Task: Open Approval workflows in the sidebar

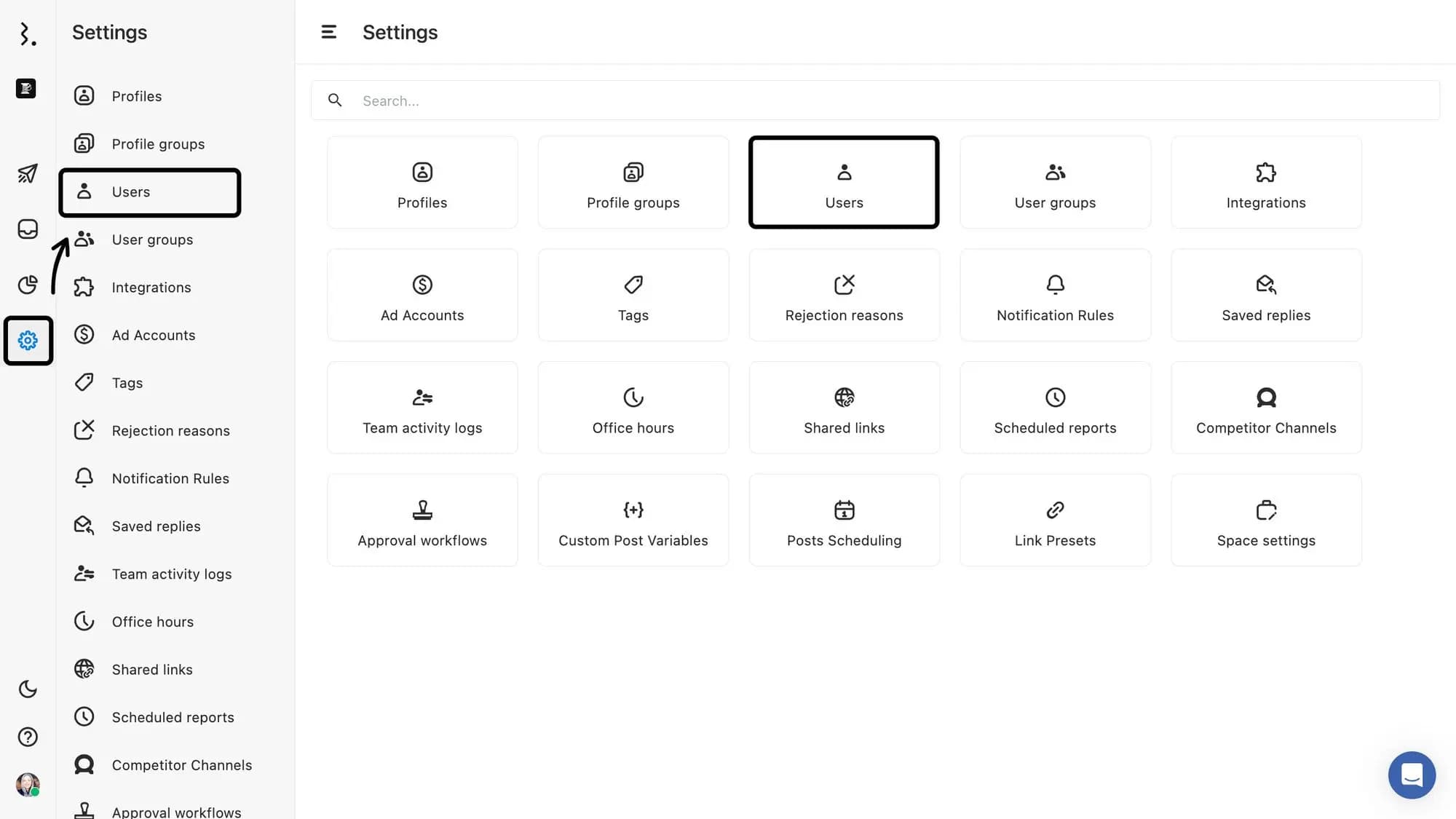Action: pos(175,810)
